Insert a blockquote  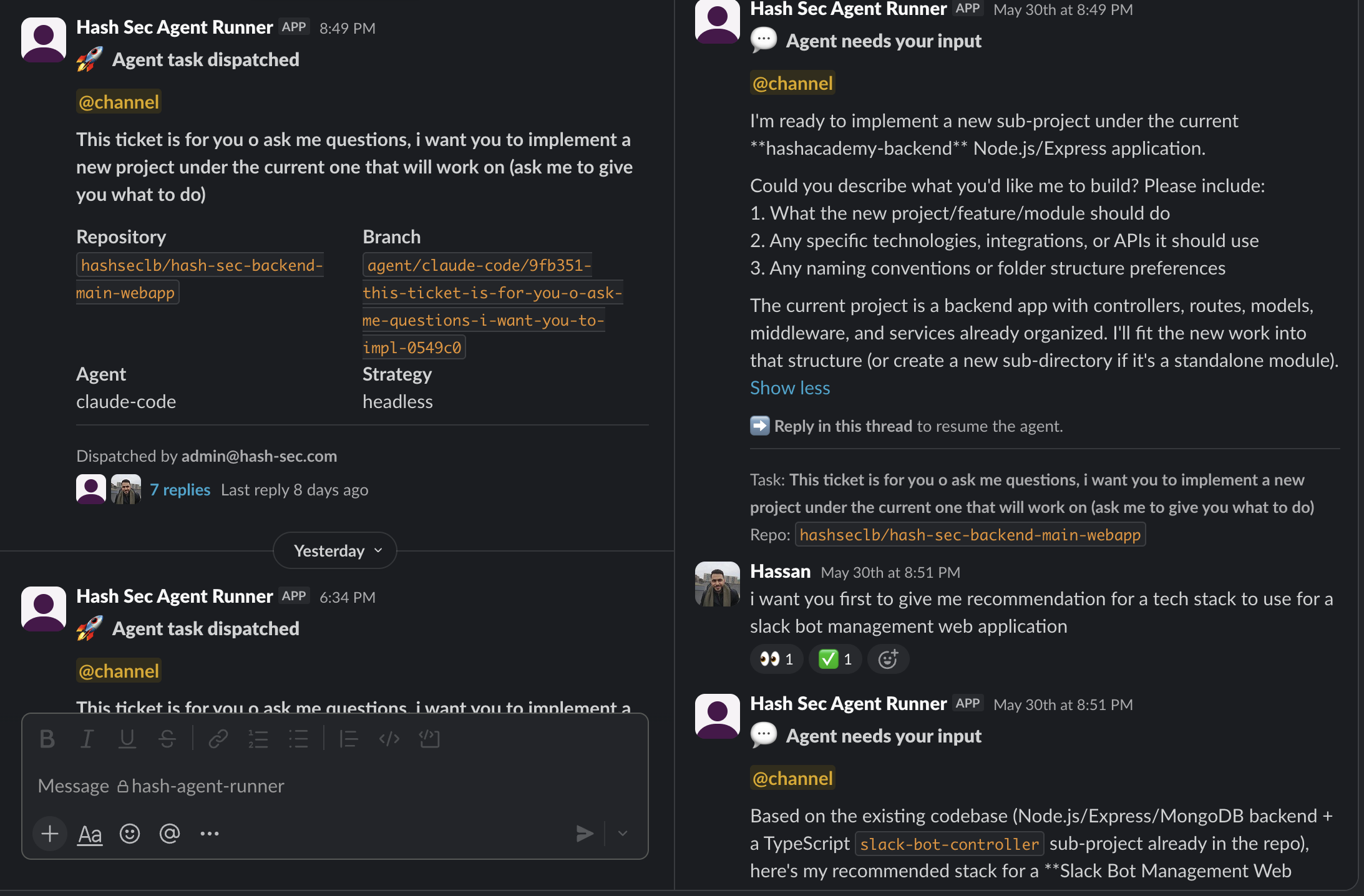[349, 739]
